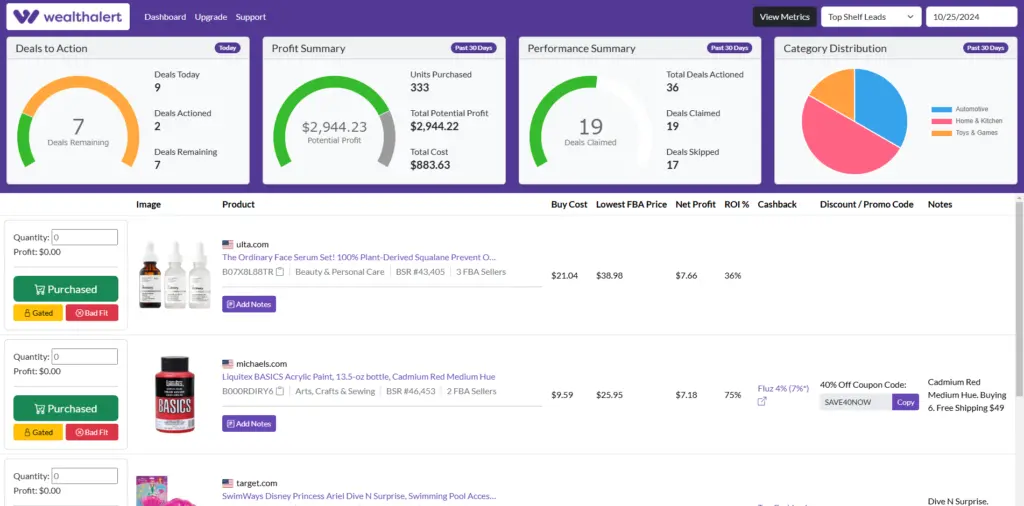Image resolution: width=1024 pixels, height=506 pixels.
Task: Set Quantity field for the target.com deal
Action: tap(85, 476)
